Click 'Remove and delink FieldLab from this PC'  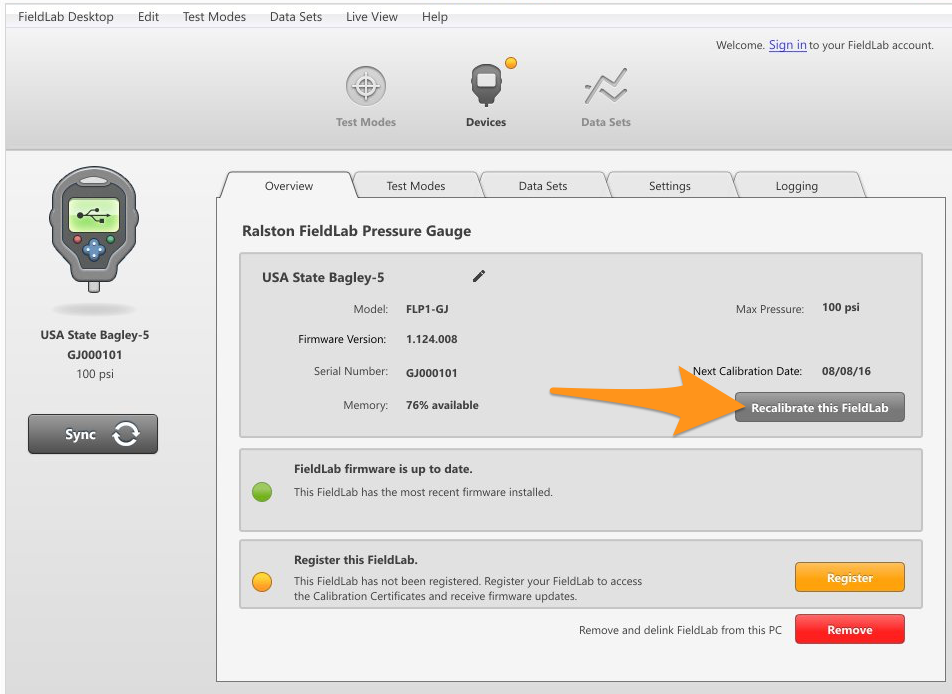[x=680, y=630]
